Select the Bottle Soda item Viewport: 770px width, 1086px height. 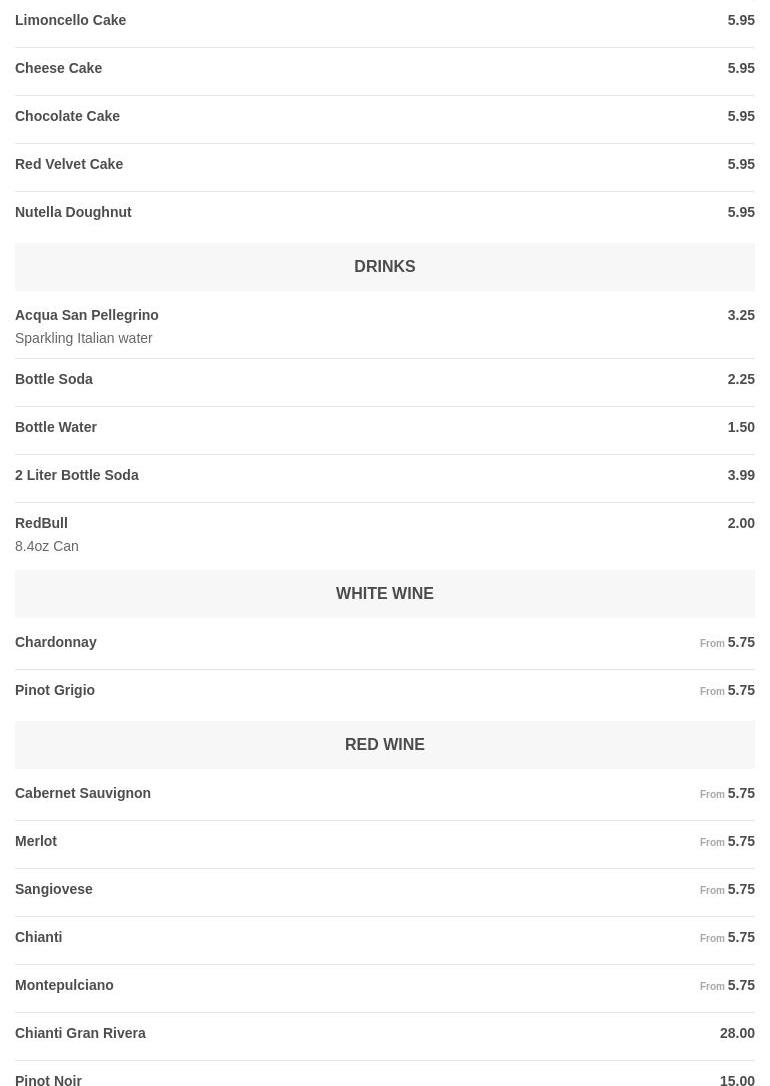(54, 379)
